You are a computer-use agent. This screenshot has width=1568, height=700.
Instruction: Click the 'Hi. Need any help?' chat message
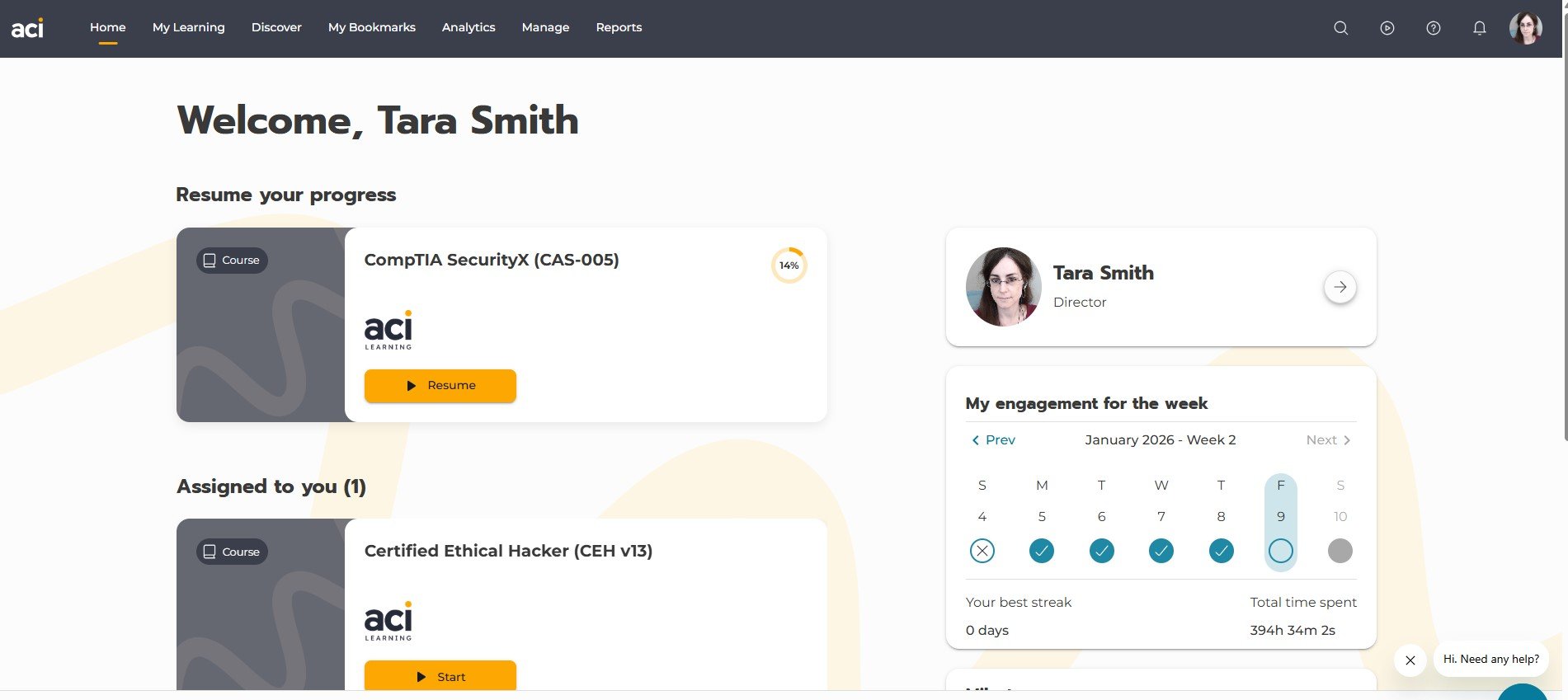1491,659
